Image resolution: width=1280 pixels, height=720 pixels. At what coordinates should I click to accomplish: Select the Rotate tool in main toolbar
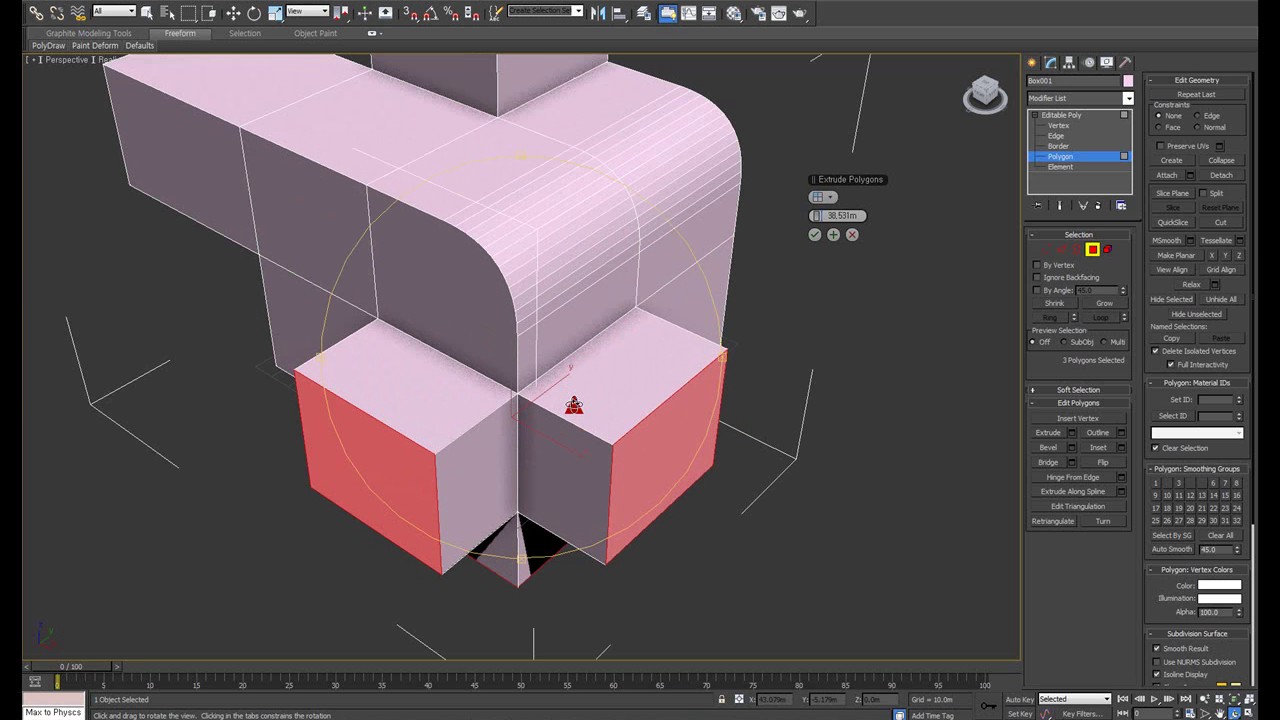pos(254,13)
